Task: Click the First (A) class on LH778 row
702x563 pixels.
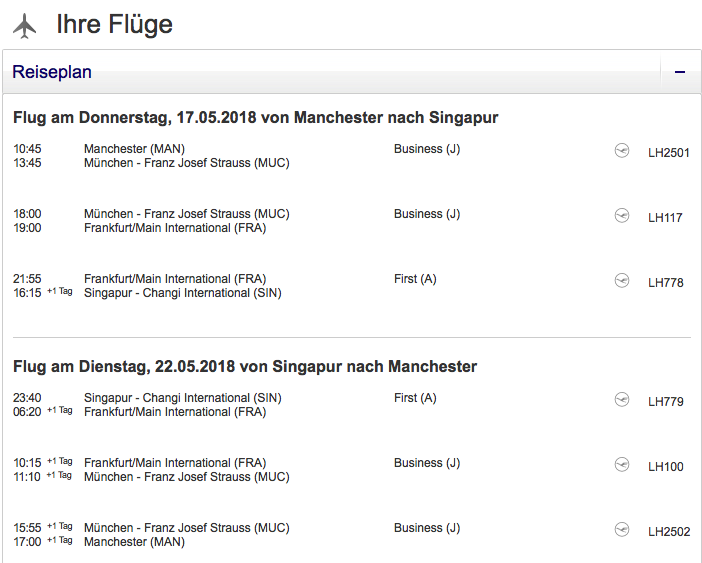Action: coord(415,279)
